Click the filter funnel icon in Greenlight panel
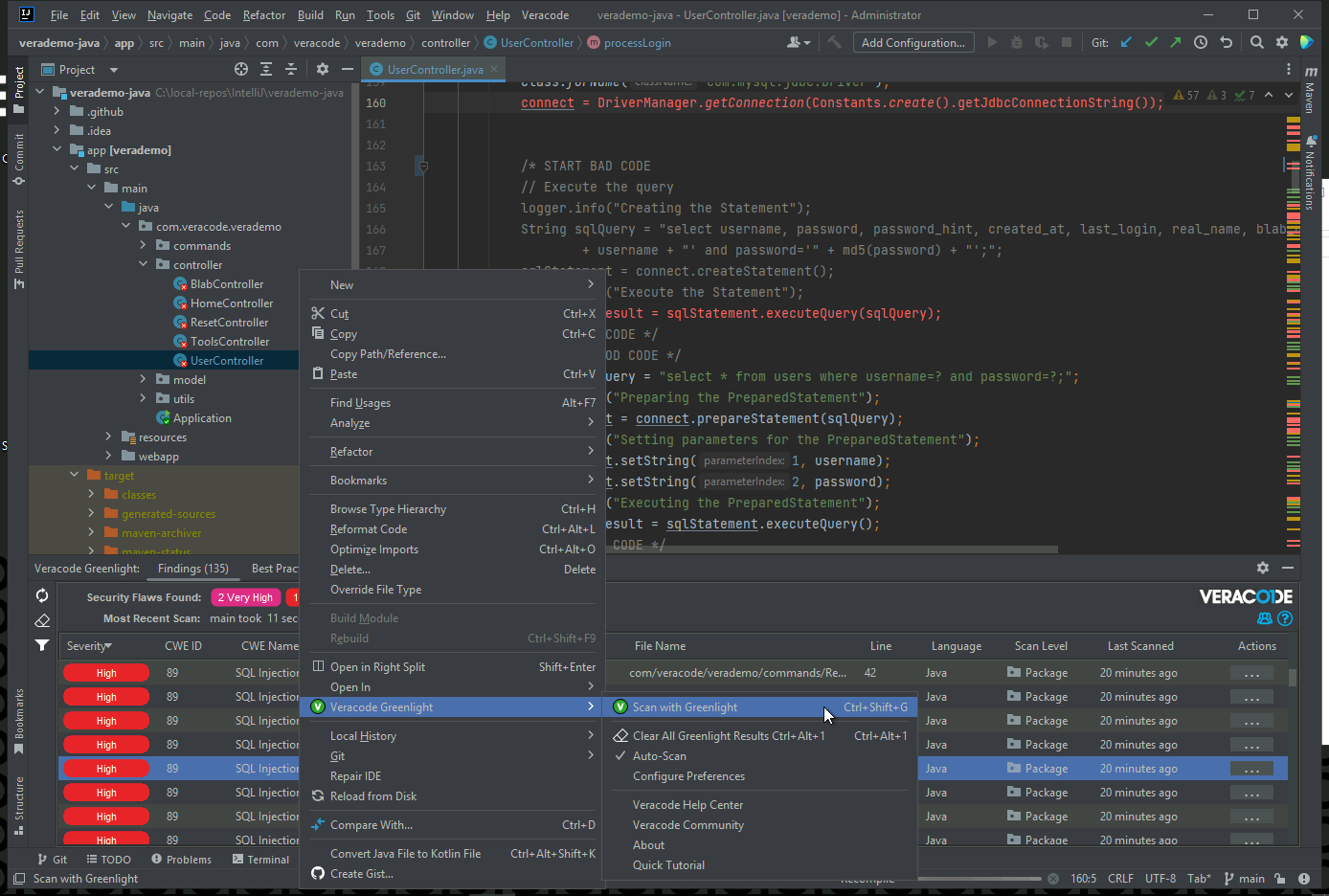 pyautogui.click(x=42, y=645)
